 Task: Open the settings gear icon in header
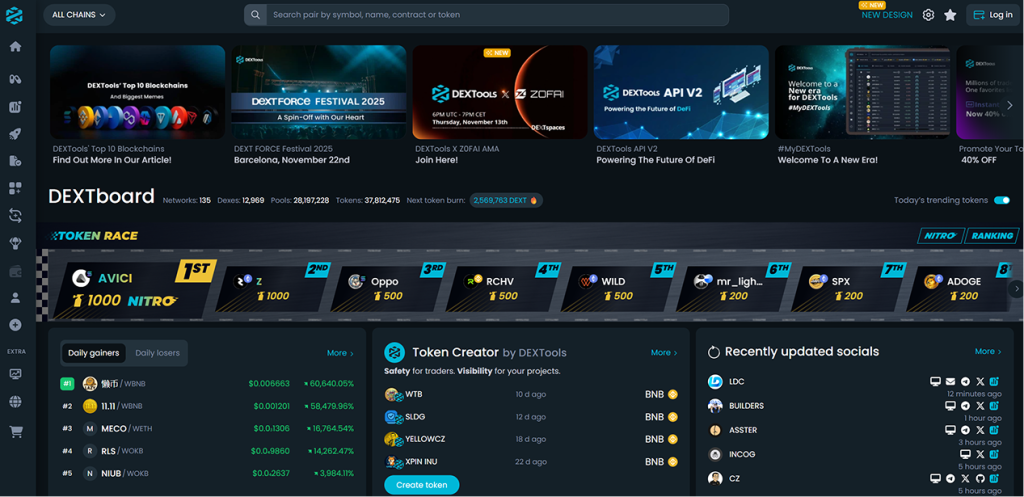928,15
